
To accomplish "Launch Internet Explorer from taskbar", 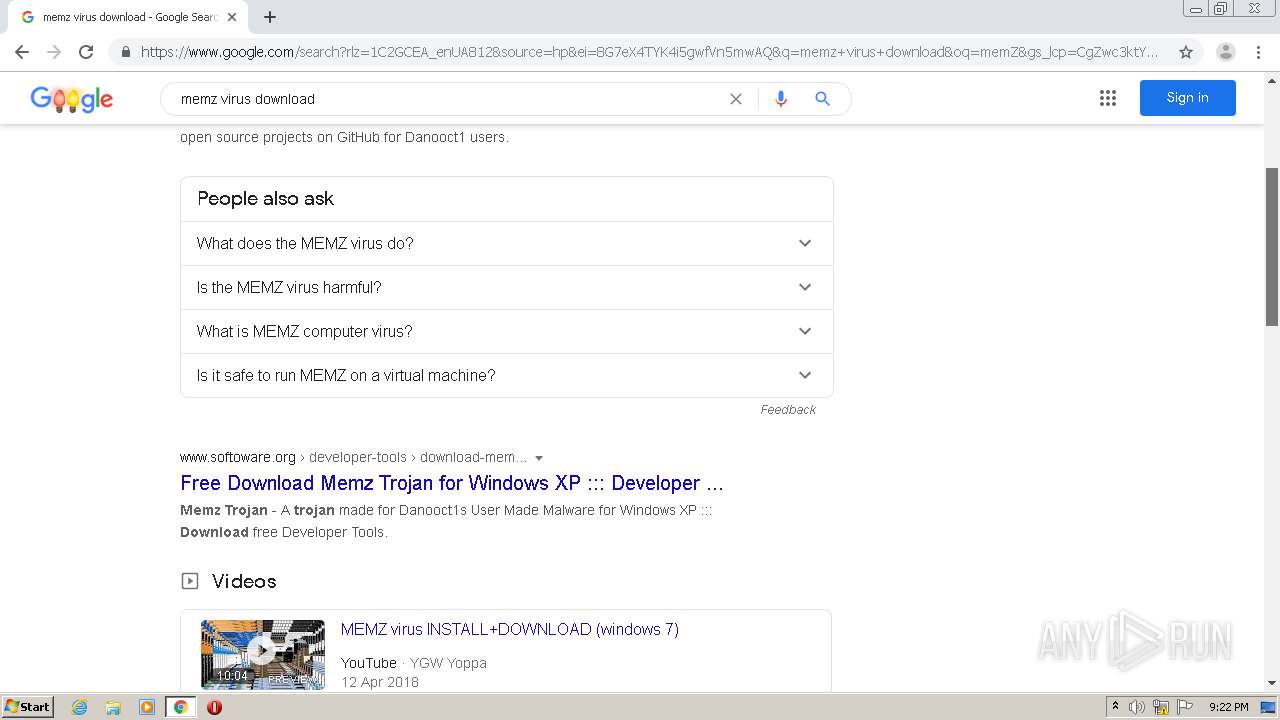I will (x=79, y=707).
